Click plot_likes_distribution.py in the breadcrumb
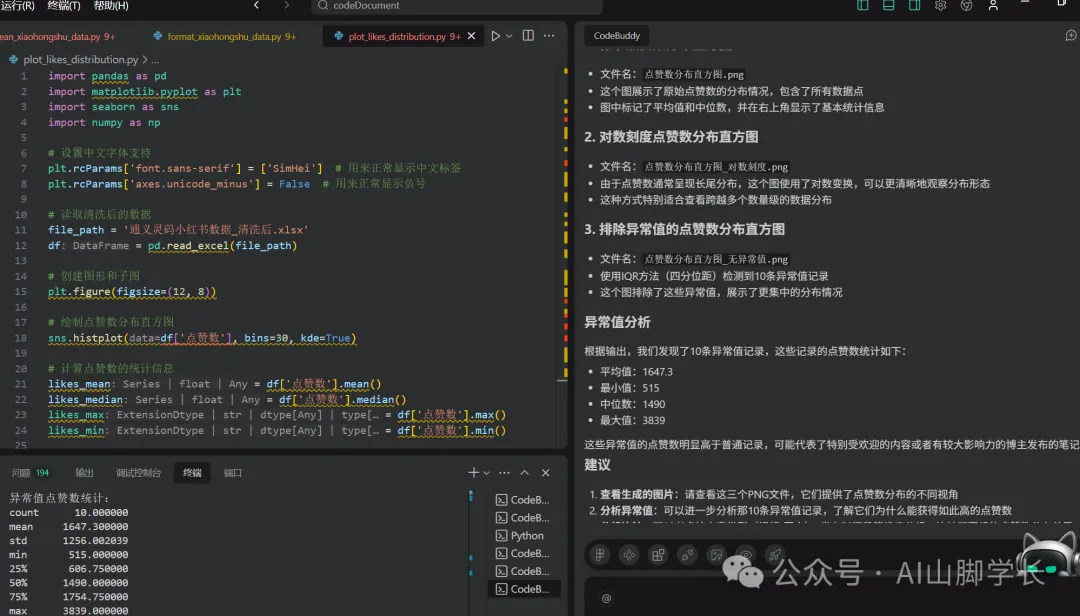 pos(80,60)
